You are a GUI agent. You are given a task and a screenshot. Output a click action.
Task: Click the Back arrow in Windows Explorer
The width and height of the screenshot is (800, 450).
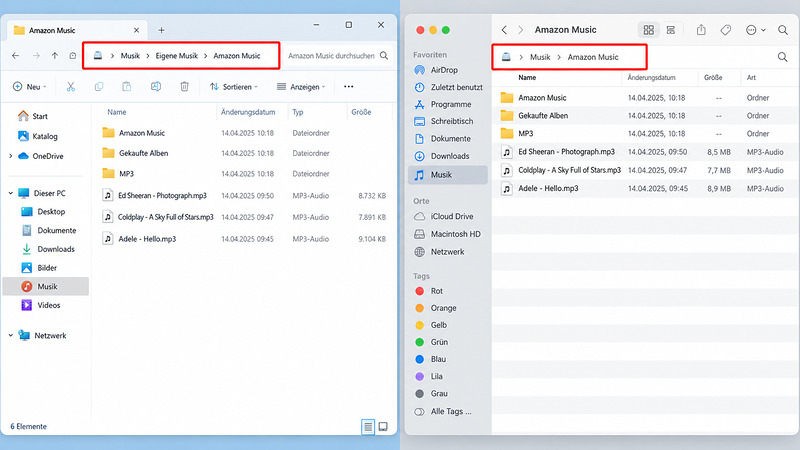click(x=16, y=56)
